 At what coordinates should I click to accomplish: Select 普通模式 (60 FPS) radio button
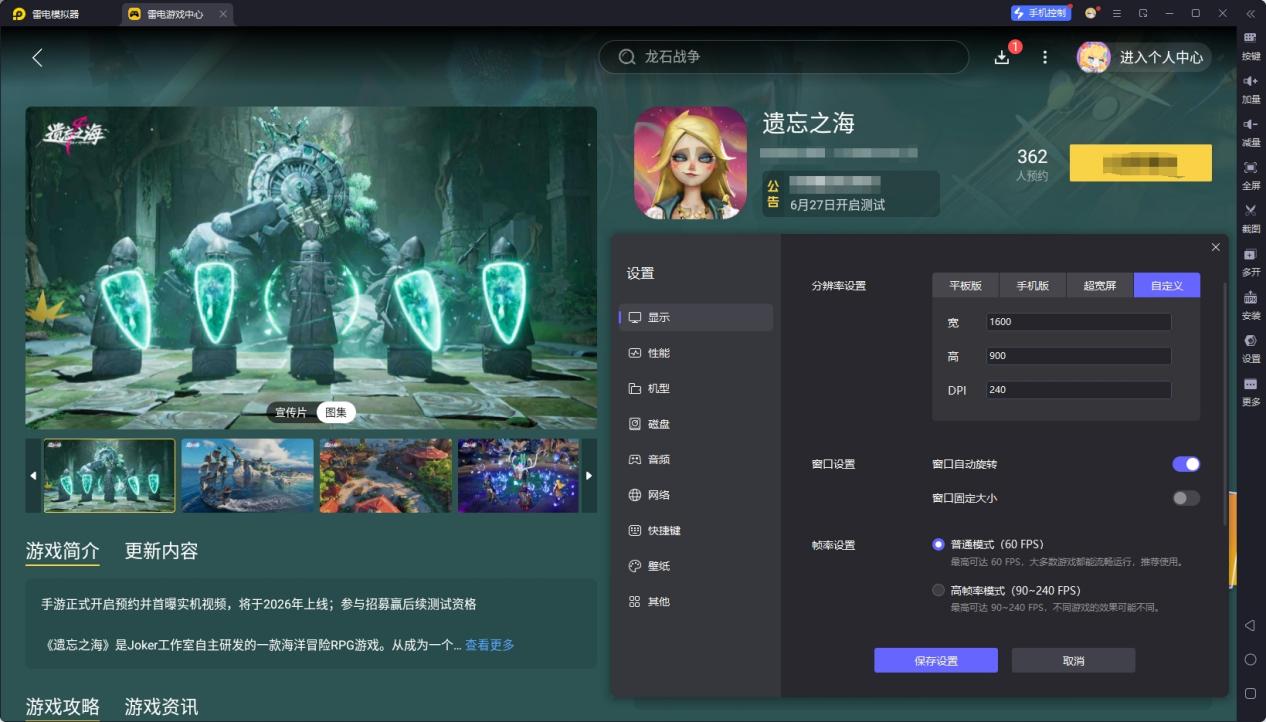[x=938, y=545]
